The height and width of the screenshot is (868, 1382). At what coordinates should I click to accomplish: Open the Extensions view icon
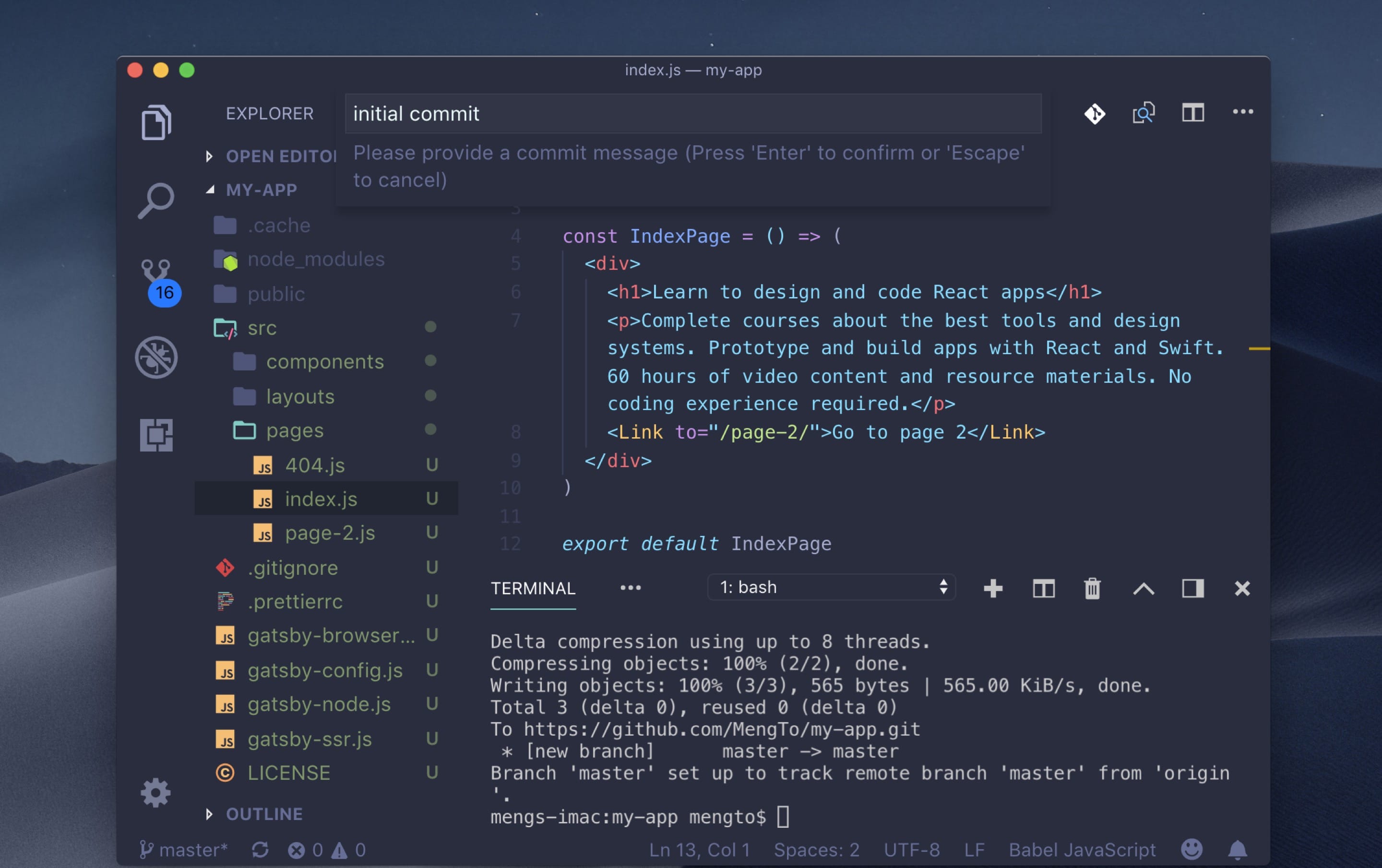(156, 435)
